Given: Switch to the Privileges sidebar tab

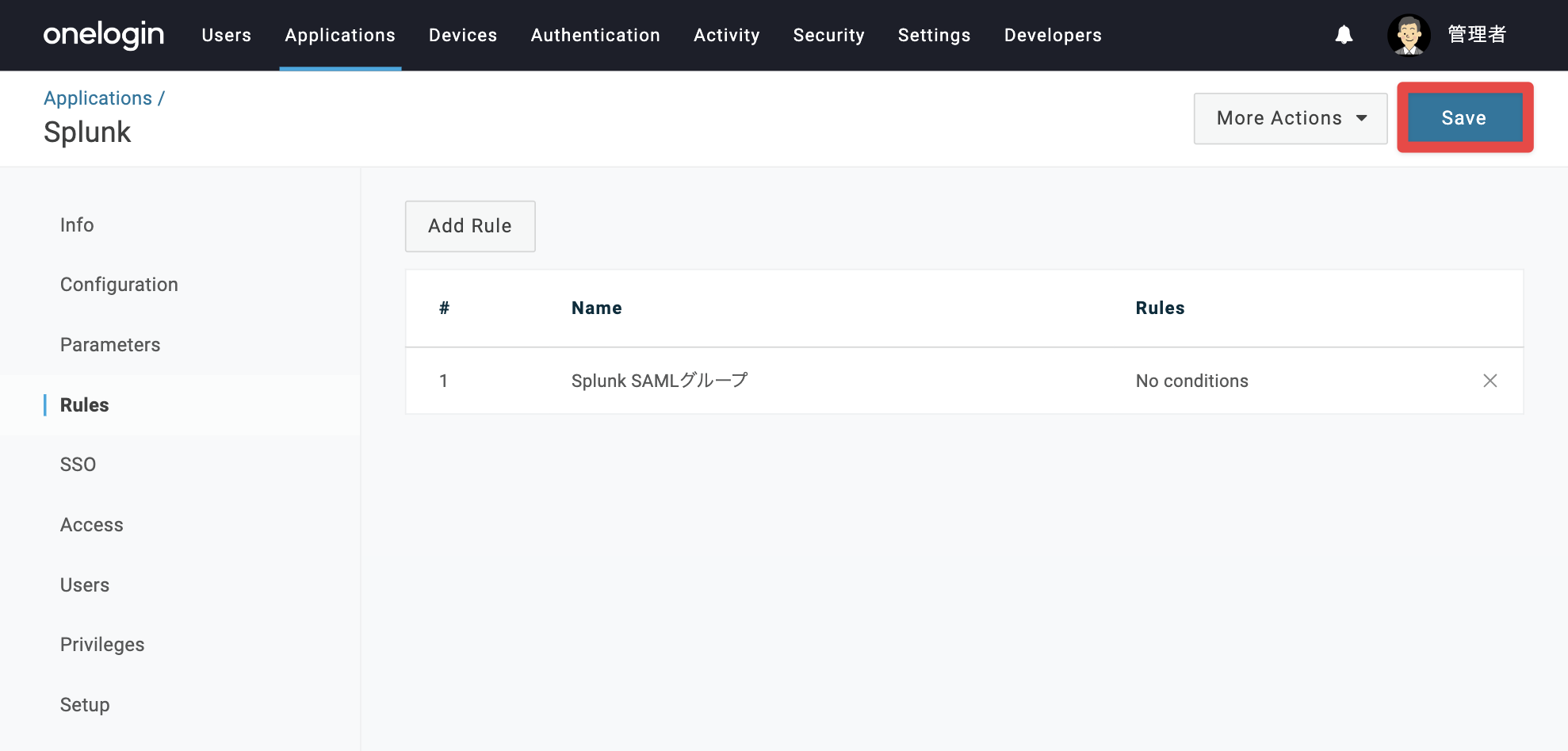Looking at the screenshot, I should (102, 645).
